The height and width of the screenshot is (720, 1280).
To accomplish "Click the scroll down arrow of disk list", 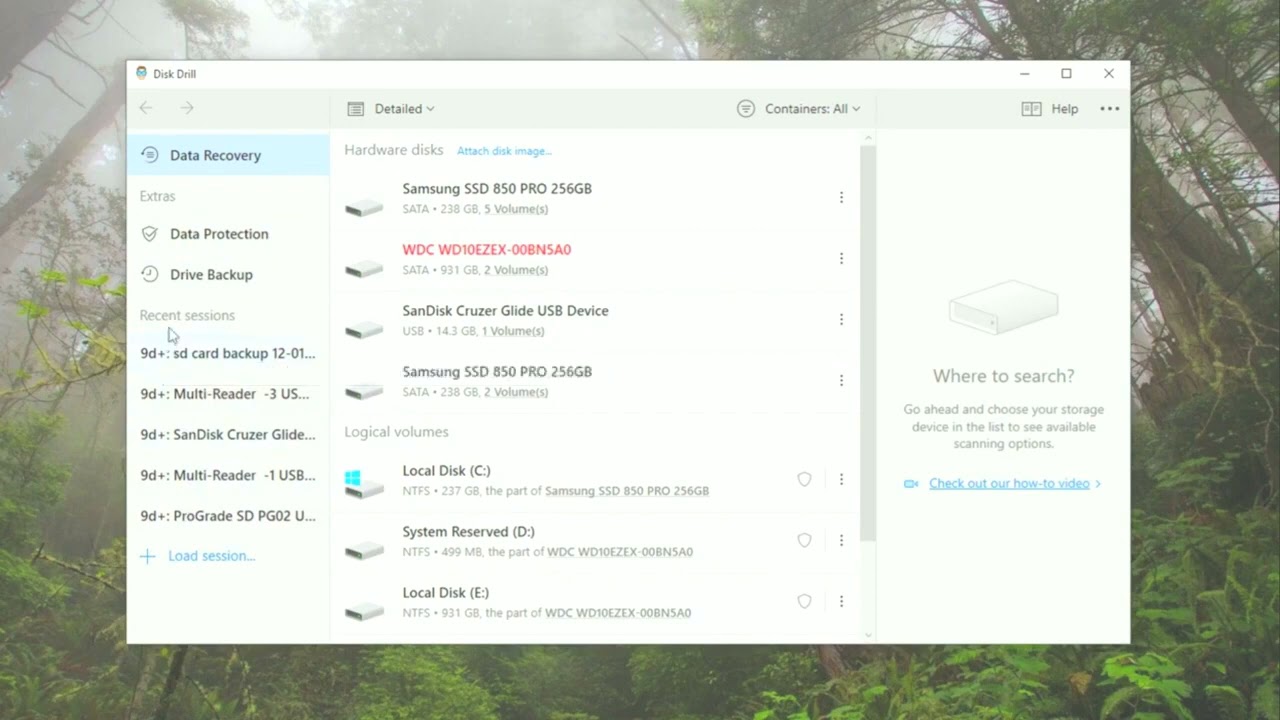I will 868,635.
